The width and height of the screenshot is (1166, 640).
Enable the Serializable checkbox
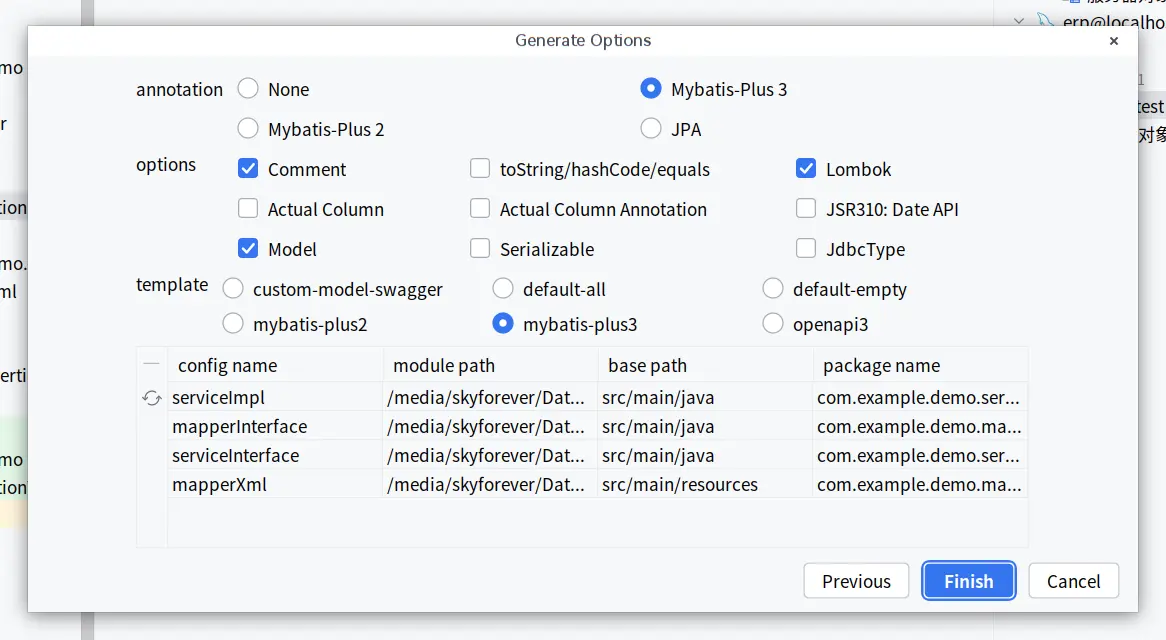tap(480, 249)
